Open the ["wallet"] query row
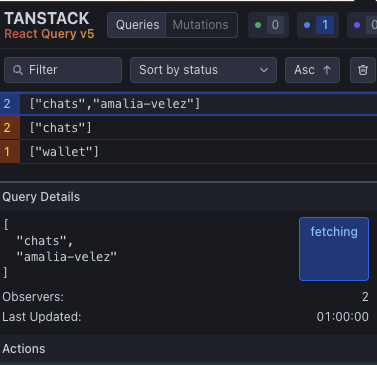This screenshot has width=377, height=365. (188, 152)
